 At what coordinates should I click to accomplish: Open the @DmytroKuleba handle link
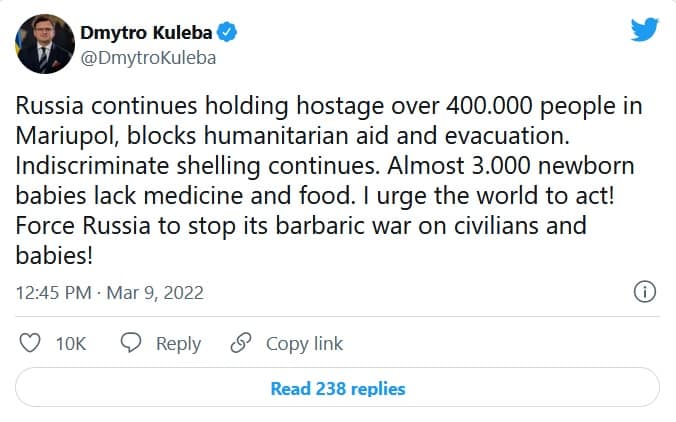pyautogui.click(x=147, y=58)
